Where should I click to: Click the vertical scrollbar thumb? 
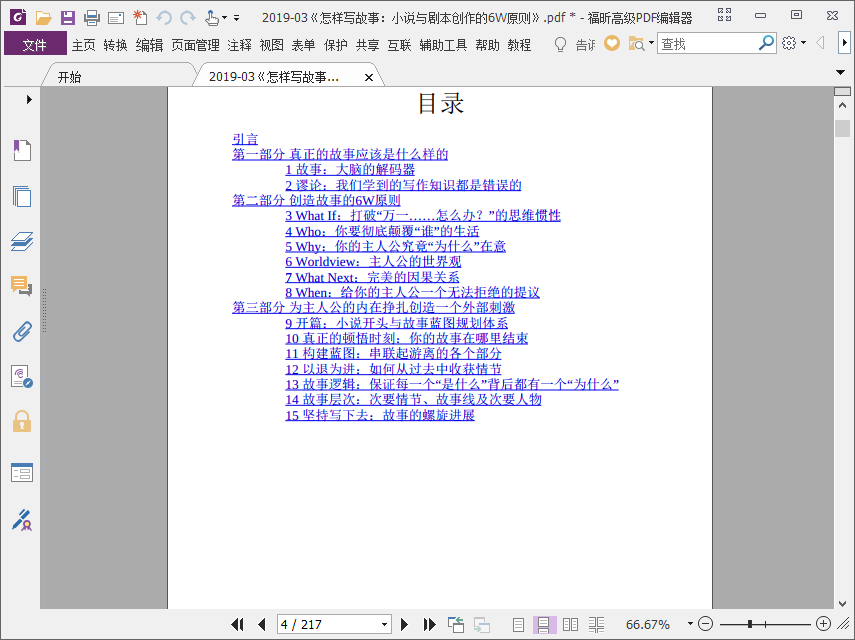point(842,129)
